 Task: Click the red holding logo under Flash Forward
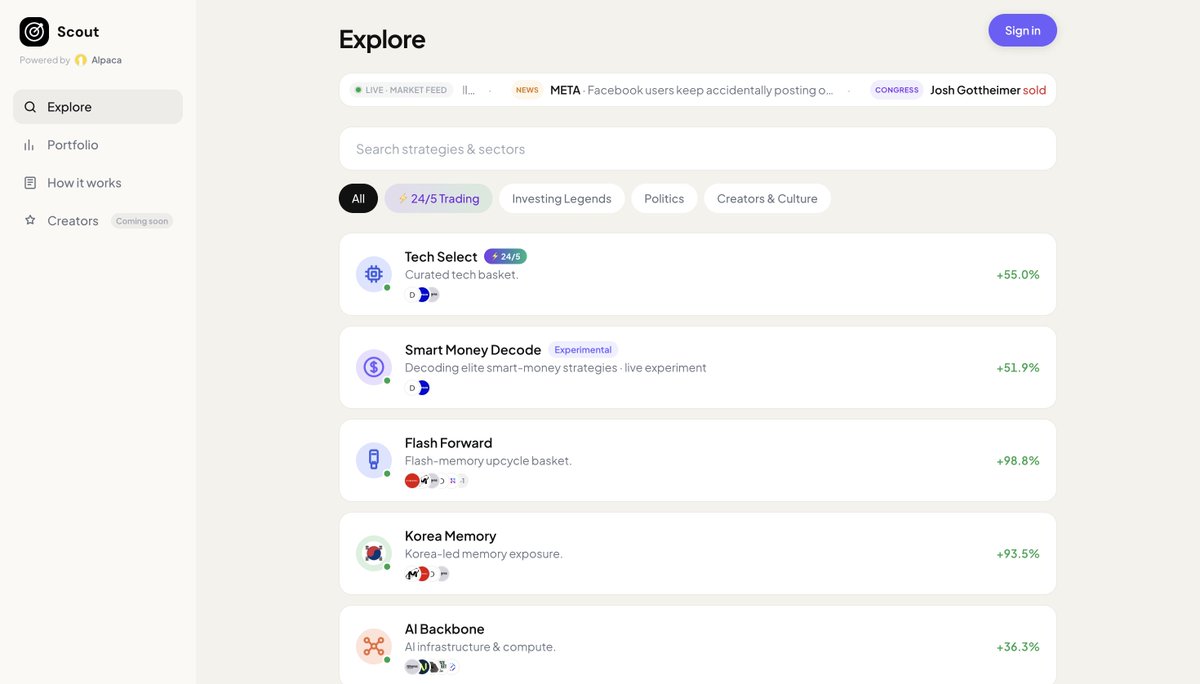tap(412, 481)
